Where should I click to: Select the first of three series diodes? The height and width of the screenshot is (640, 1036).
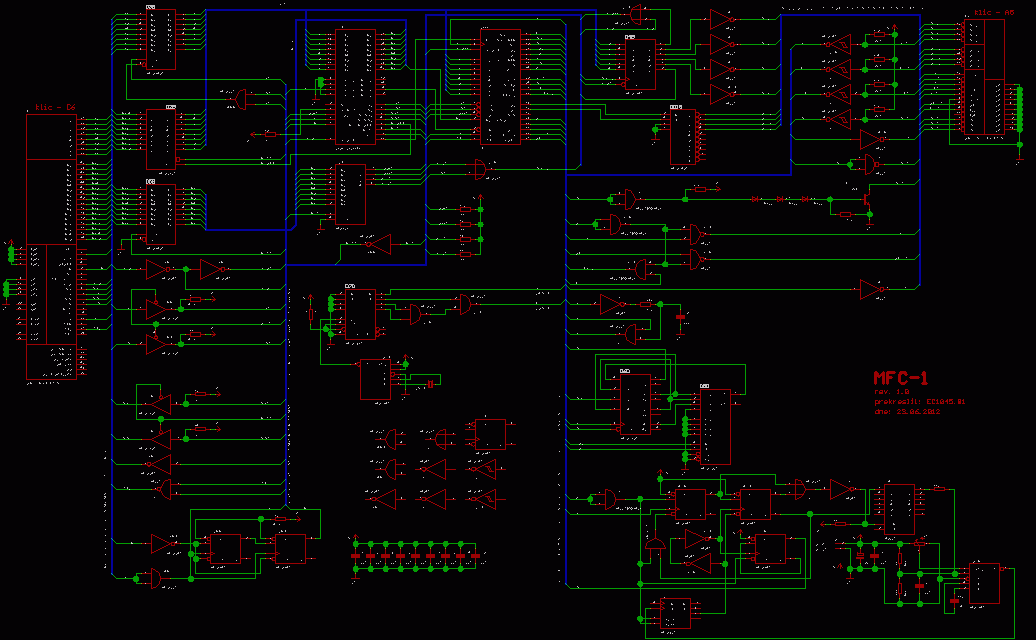point(755,199)
